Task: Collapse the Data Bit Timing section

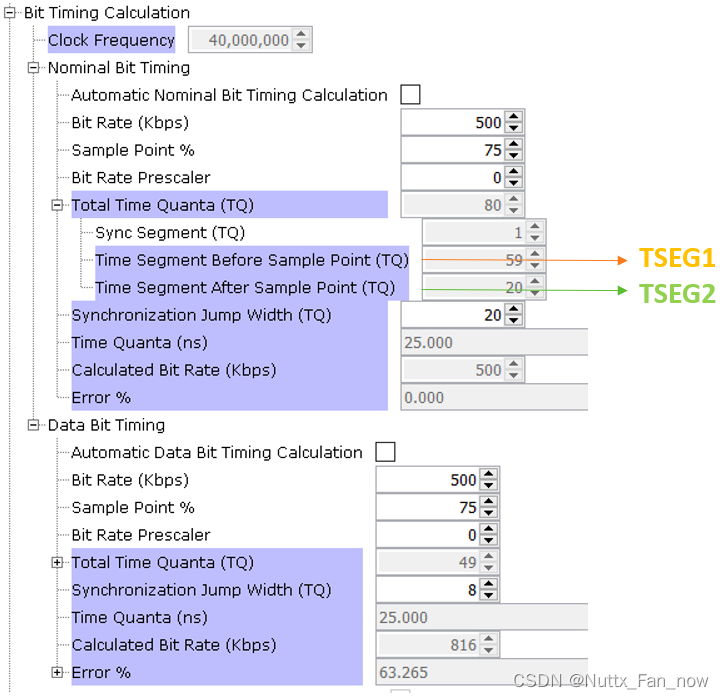Action: pos(33,425)
